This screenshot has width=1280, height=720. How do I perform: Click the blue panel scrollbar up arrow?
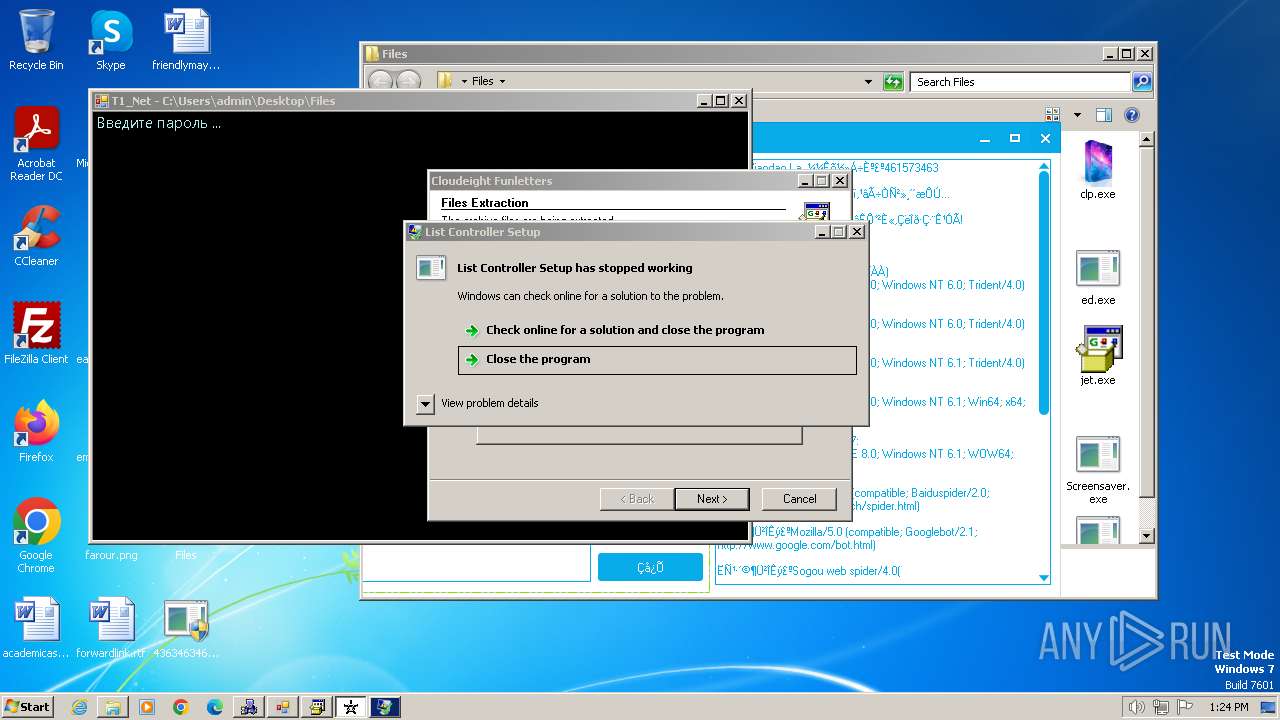tap(1044, 165)
